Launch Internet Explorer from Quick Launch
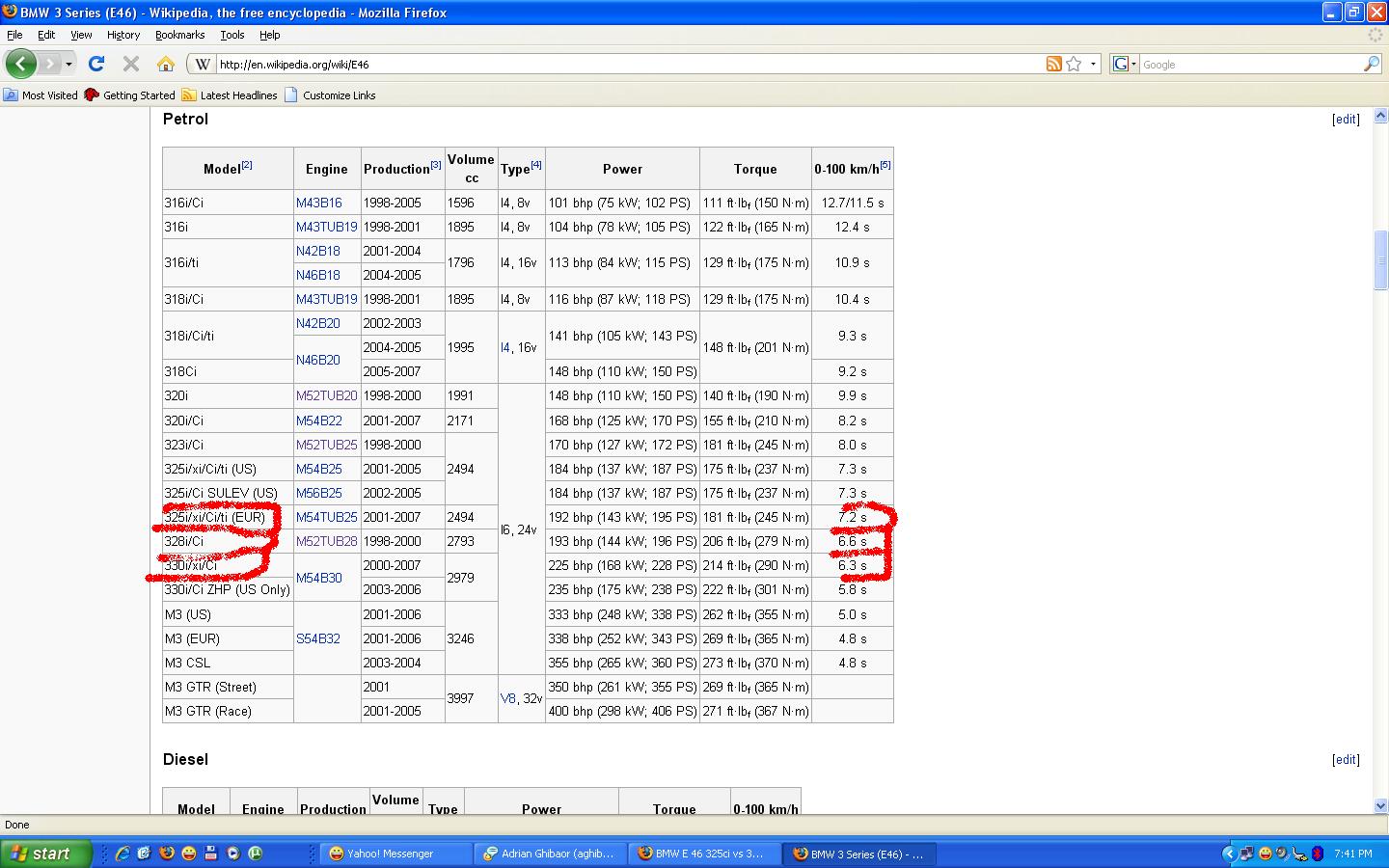 (123, 854)
